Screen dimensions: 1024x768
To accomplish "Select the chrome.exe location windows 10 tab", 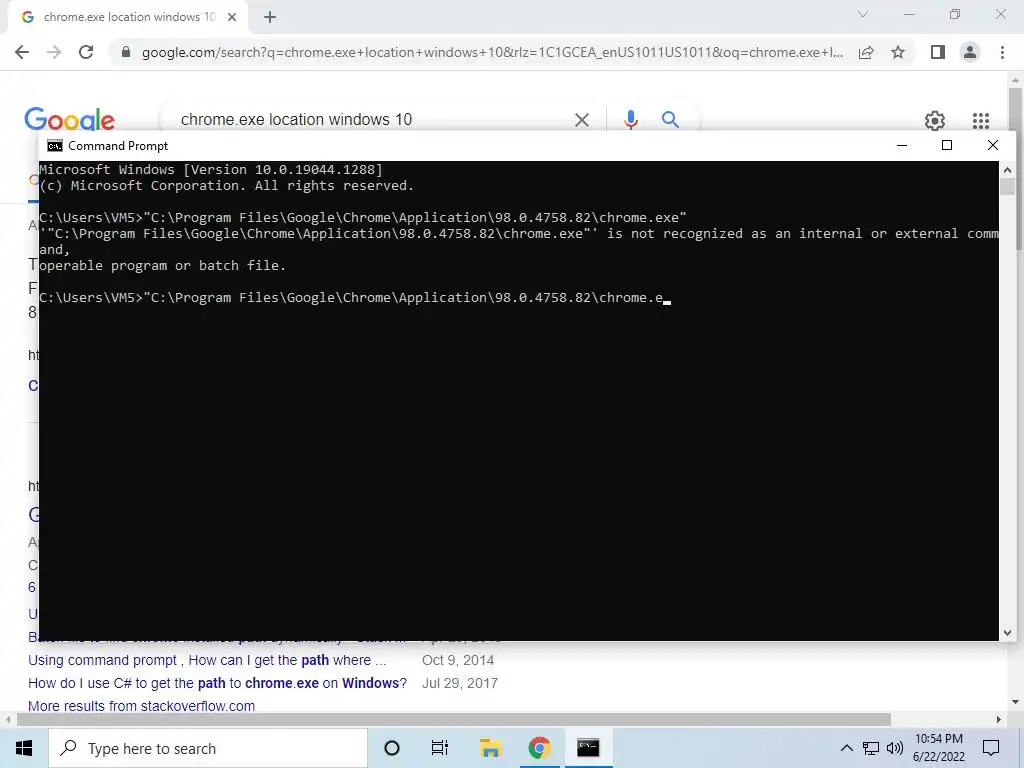I will point(128,18).
